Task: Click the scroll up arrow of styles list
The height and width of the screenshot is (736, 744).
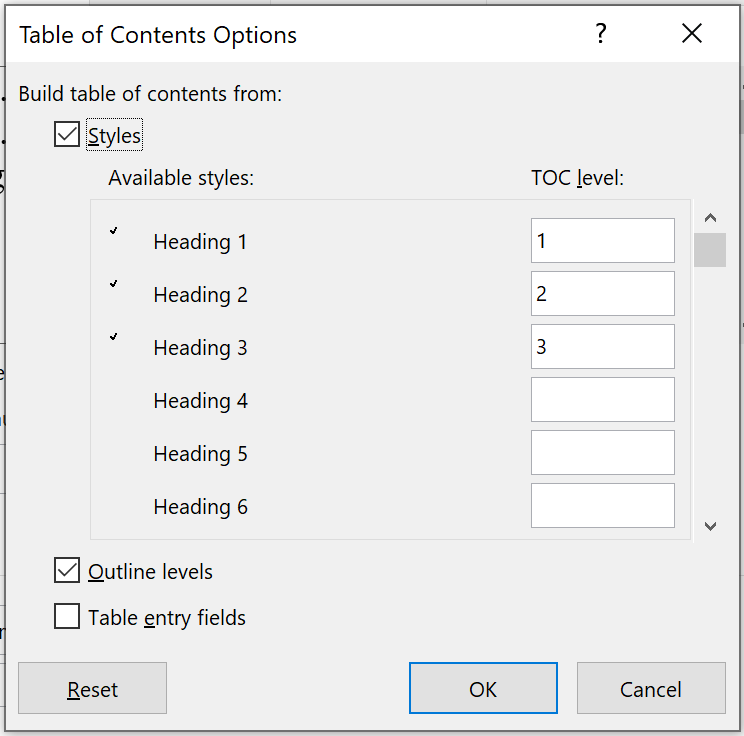Action: pos(710,218)
